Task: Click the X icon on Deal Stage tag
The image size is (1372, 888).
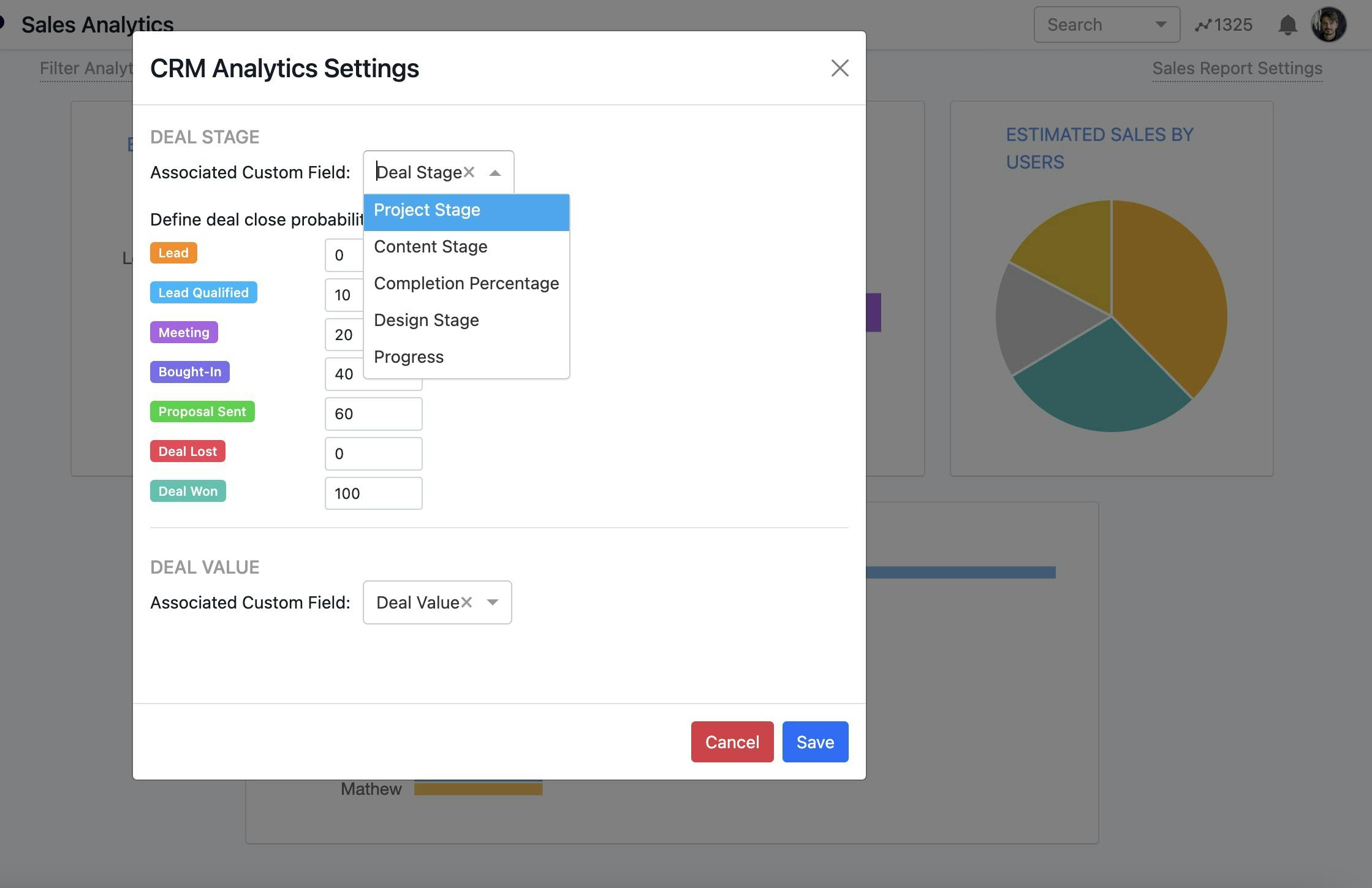Action: tap(469, 171)
